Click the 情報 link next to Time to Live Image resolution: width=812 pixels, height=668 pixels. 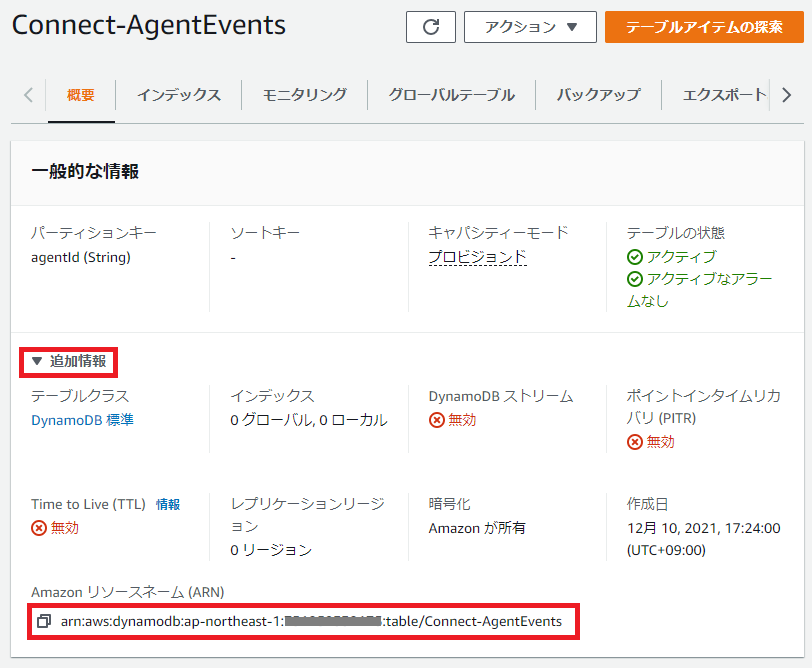click(x=168, y=504)
